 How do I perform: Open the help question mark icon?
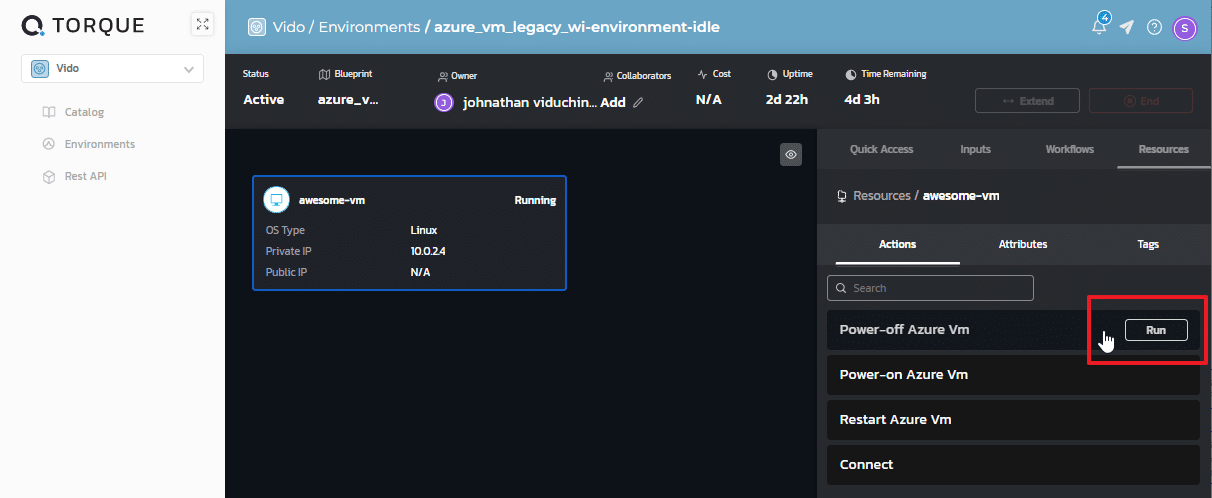tap(1154, 27)
